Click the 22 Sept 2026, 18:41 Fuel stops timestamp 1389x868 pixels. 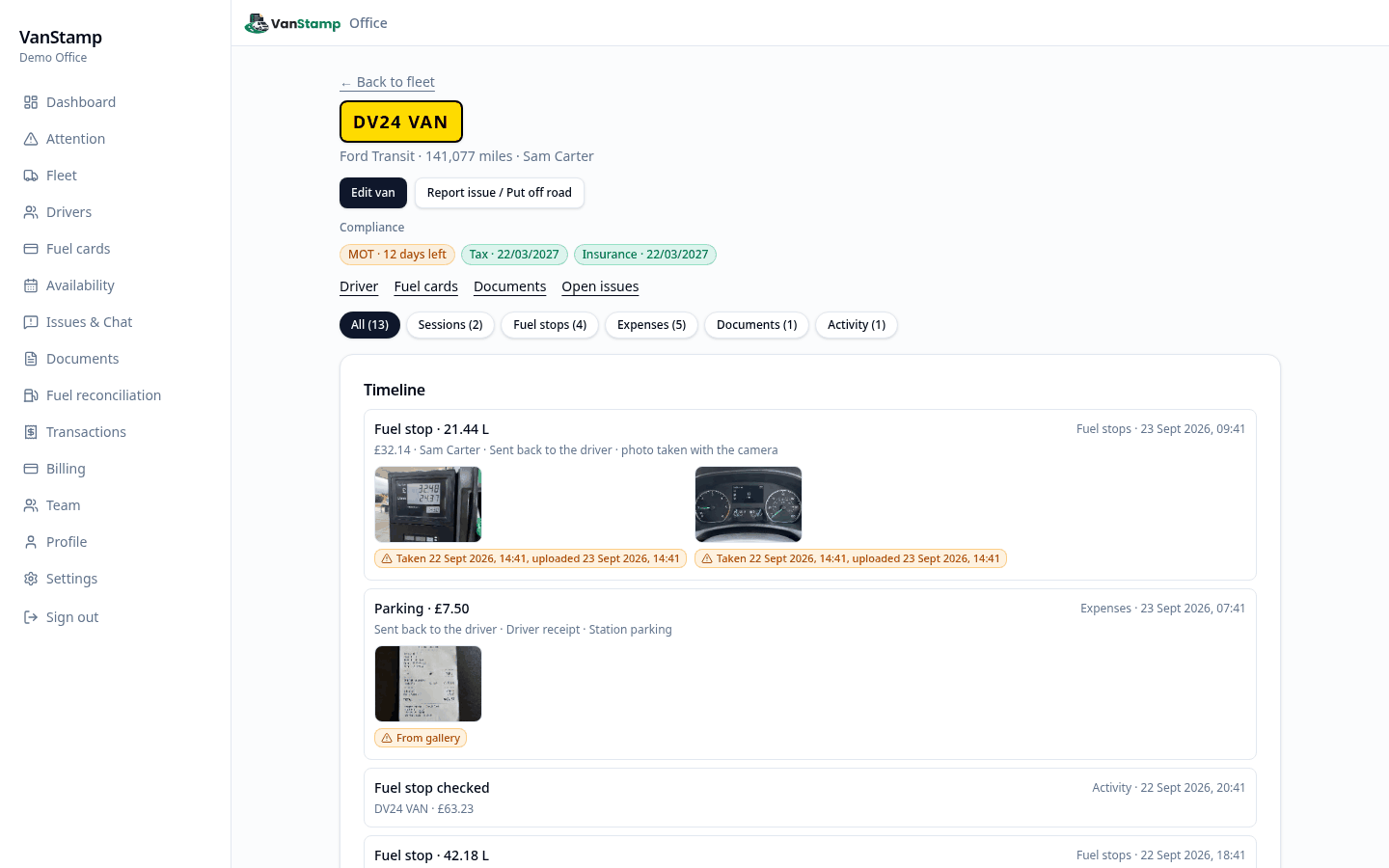[x=1161, y=855]
